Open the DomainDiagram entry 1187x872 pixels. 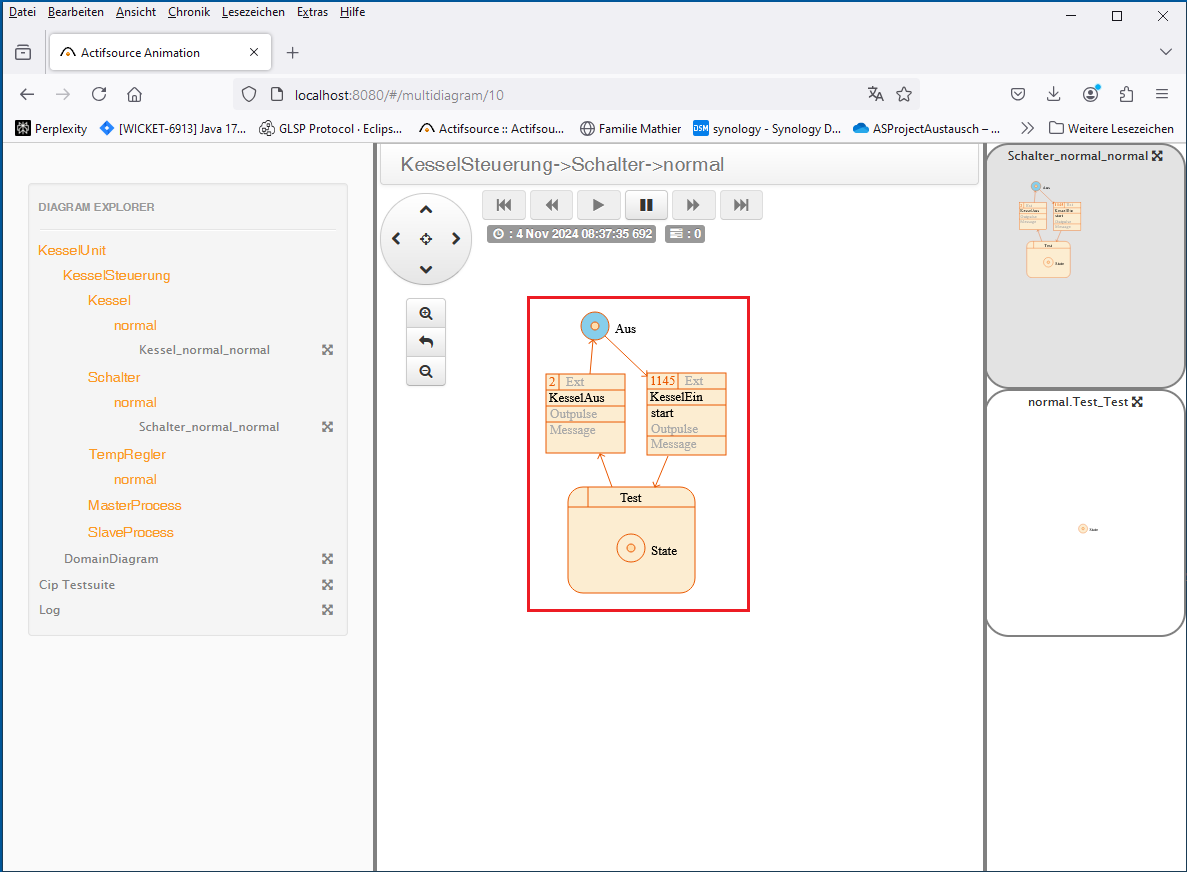pos(111,559)
